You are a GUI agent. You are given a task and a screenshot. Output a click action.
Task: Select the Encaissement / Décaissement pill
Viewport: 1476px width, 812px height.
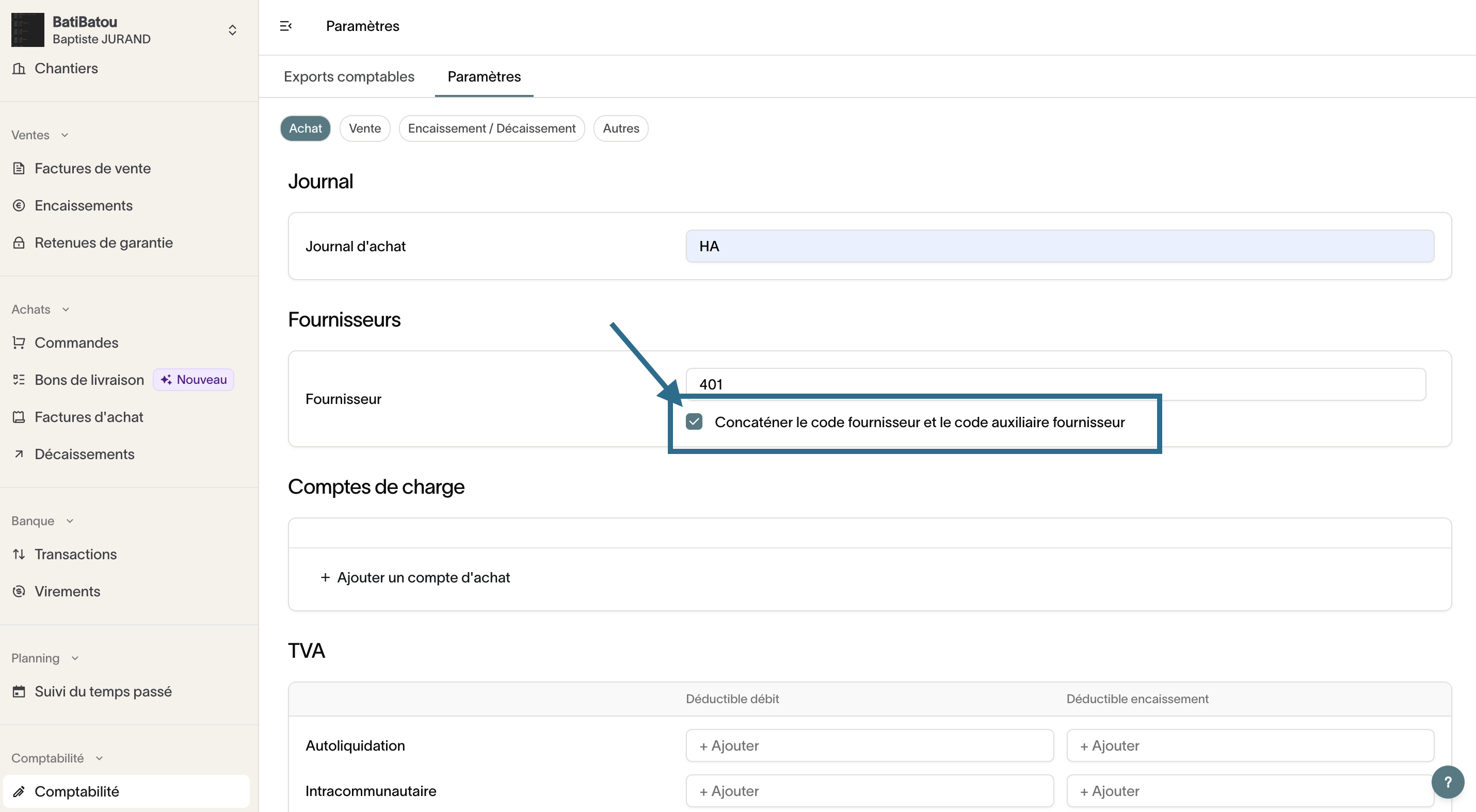pyautogui.click(x=491, y=128)
